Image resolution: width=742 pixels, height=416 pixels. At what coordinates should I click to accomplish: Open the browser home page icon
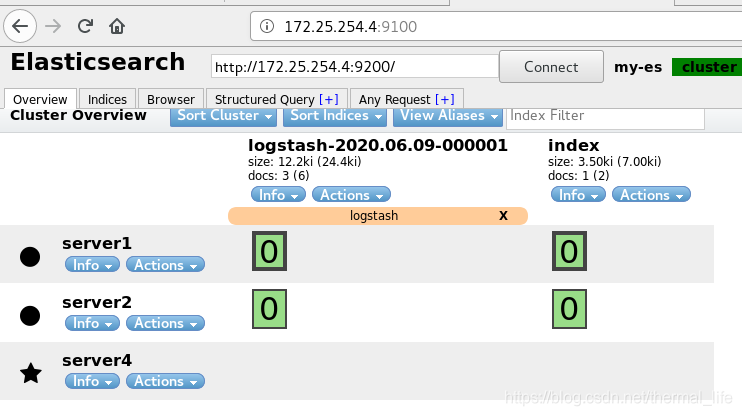click(x=117, y=26)
